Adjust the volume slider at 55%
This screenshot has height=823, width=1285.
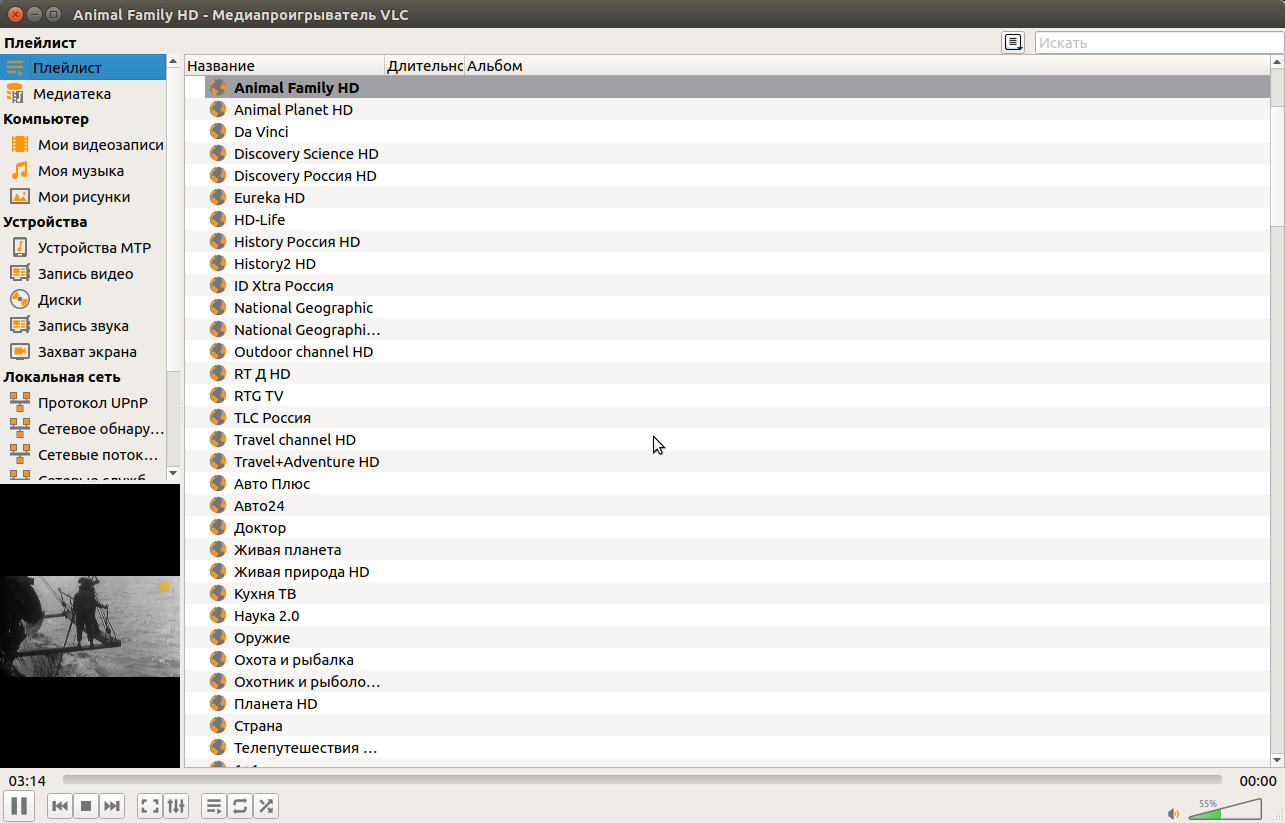(1225, 809)
